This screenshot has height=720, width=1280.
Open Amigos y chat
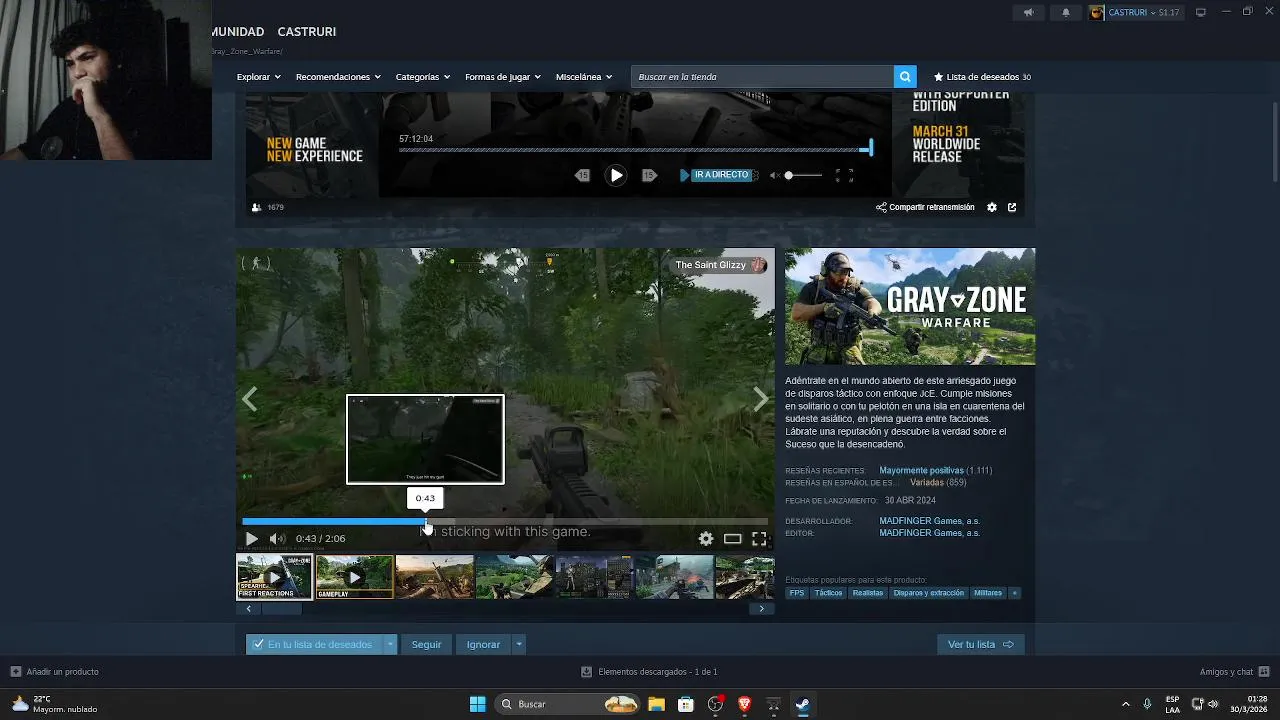click(1234, 672)
